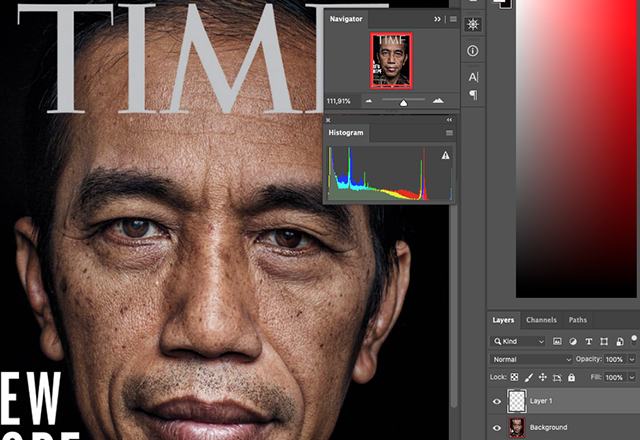Filter layers by adjustment layers icon
Screen dimensions: 640x440
click(573, 341)
